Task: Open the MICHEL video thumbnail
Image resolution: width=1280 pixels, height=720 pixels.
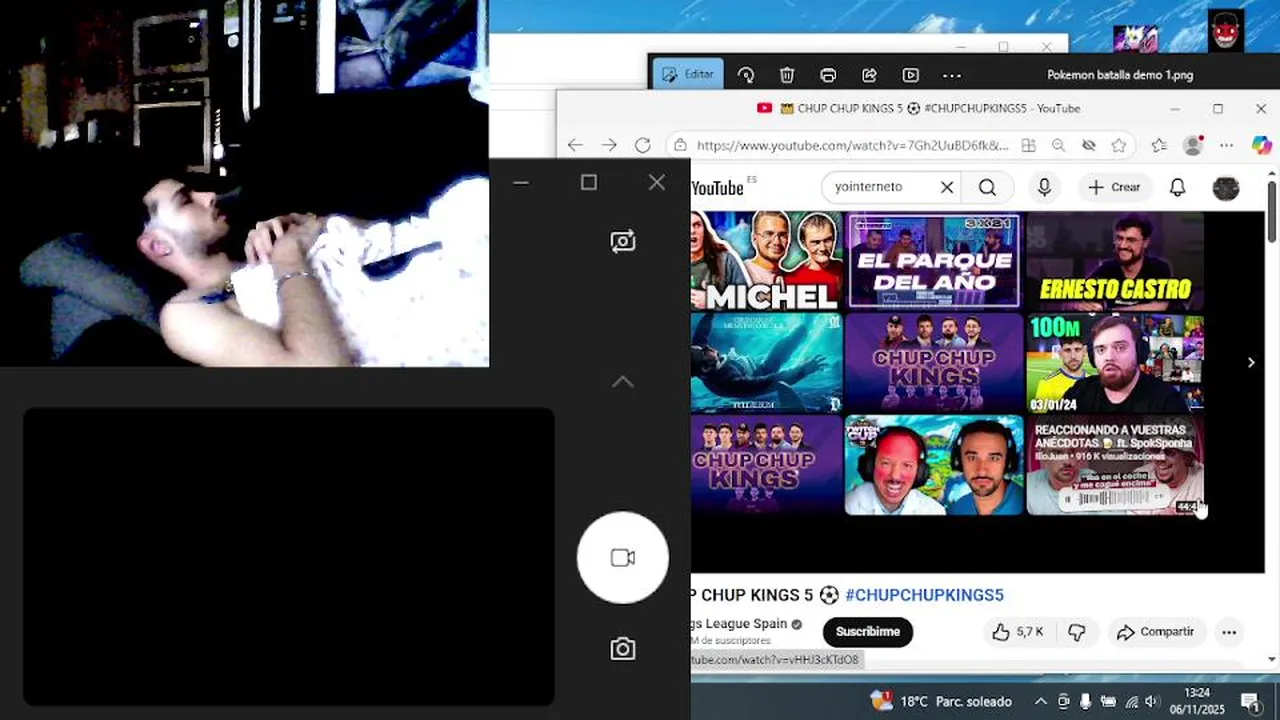Action: [766, 260]
